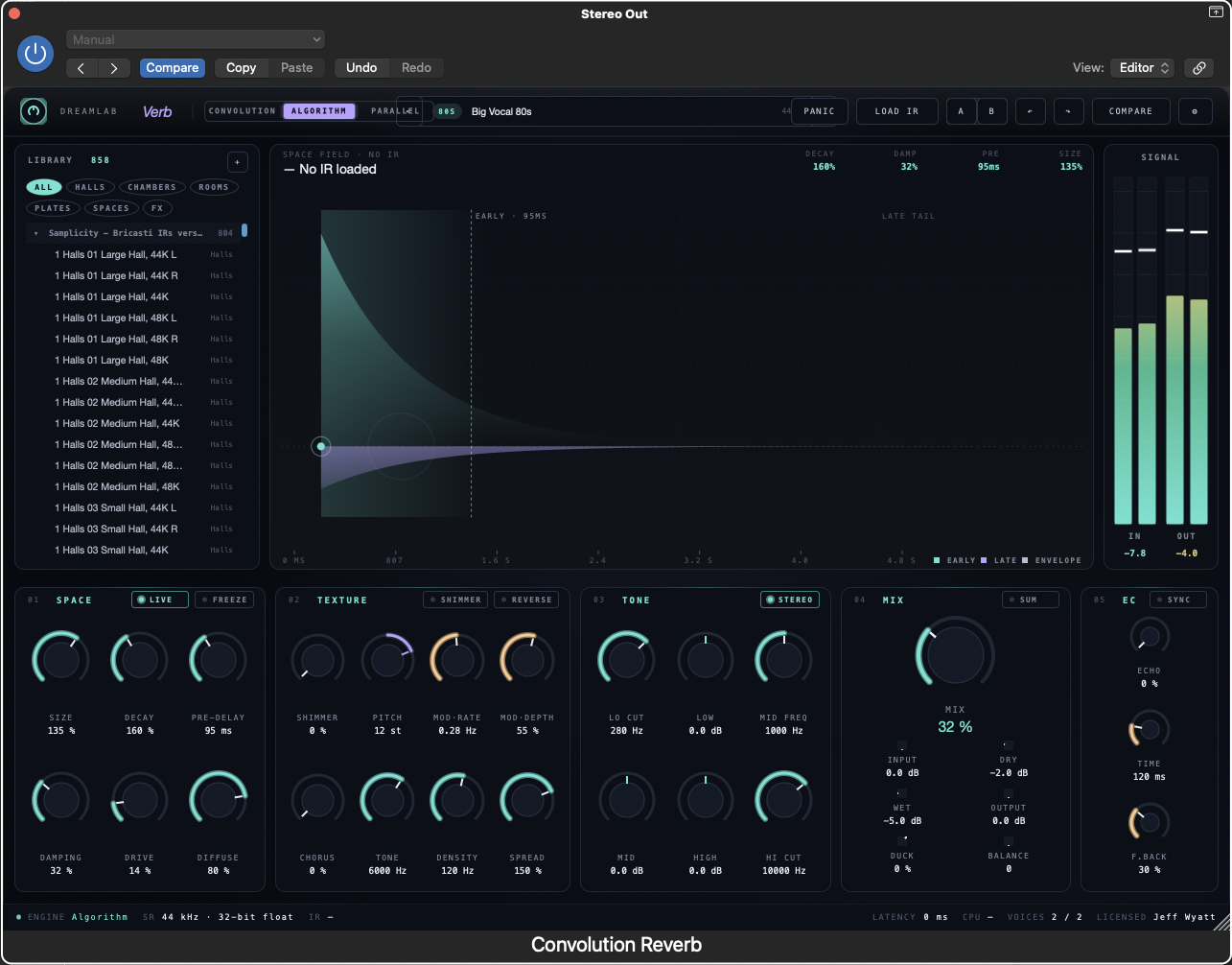Enable the Shimmer toggle

point(456,600)
